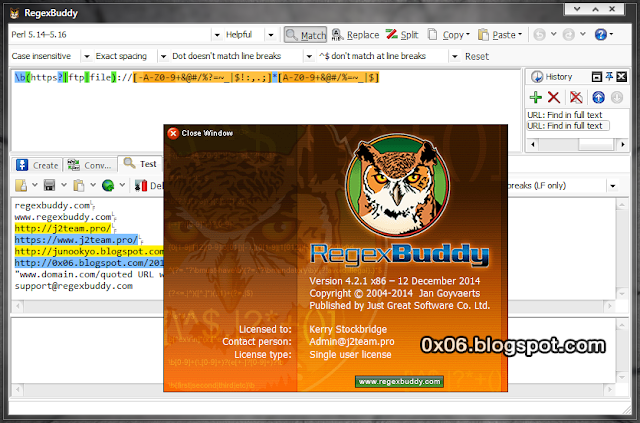Click the owl logo in About dialog
Viewport: 640px width, 423px height.
pos(397,185)
